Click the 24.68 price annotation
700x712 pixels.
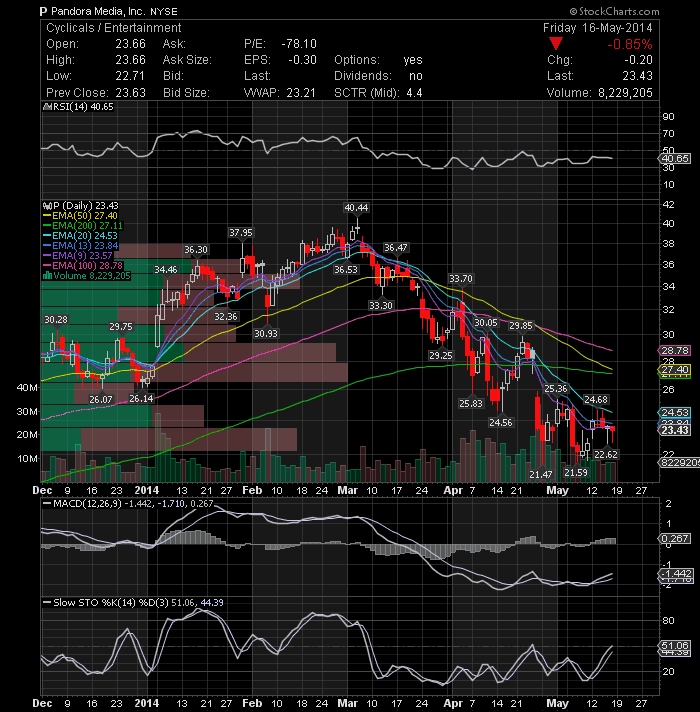tap(596, 400)
